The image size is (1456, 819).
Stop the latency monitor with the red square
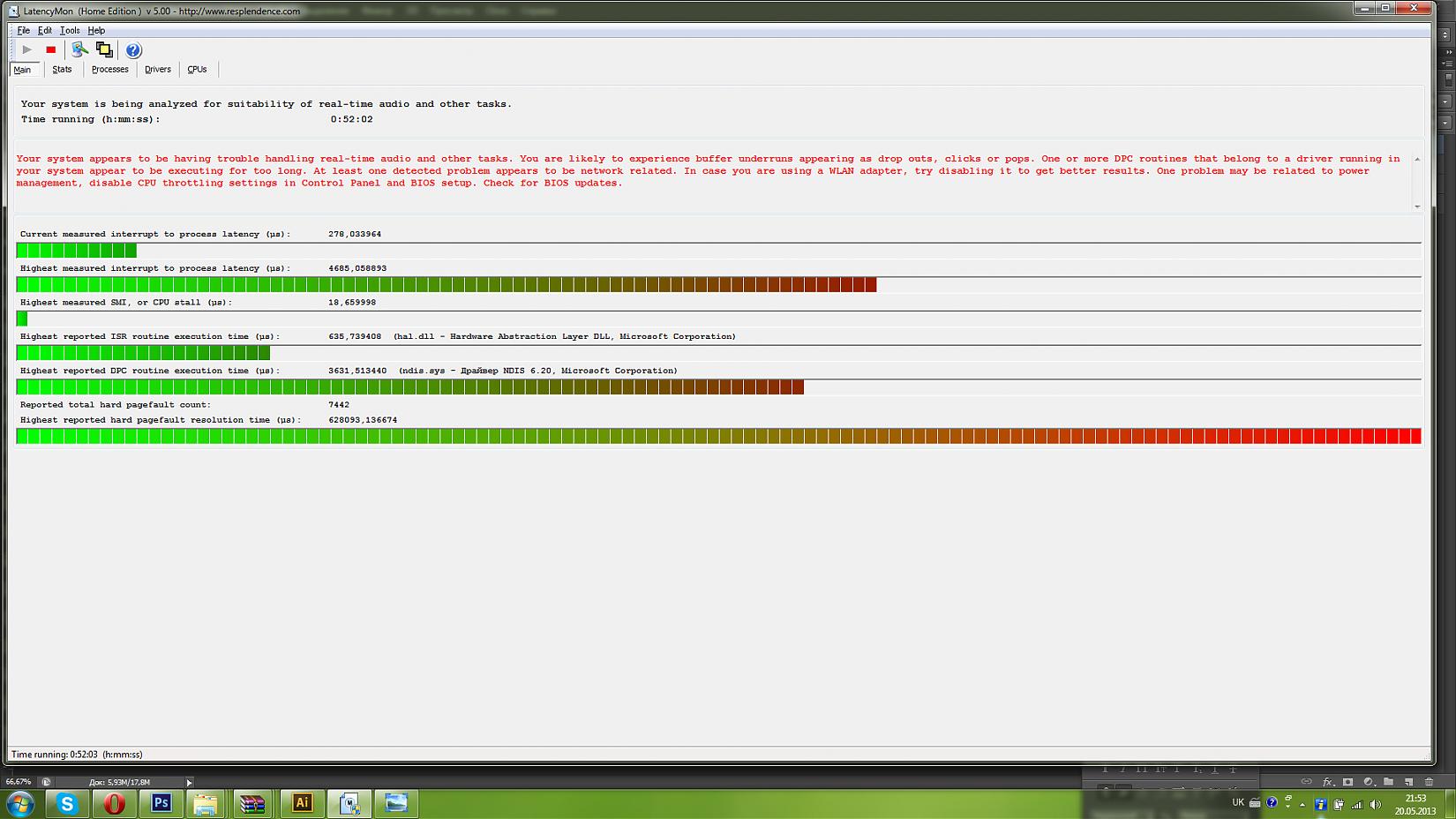click(x=51, y=49)
